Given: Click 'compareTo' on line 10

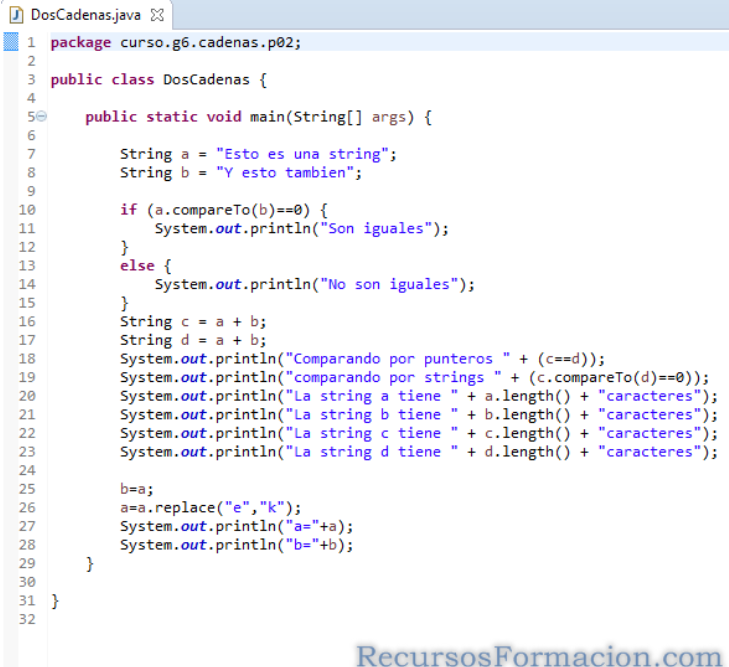Looking at the screenshot, I should (211, 210).
